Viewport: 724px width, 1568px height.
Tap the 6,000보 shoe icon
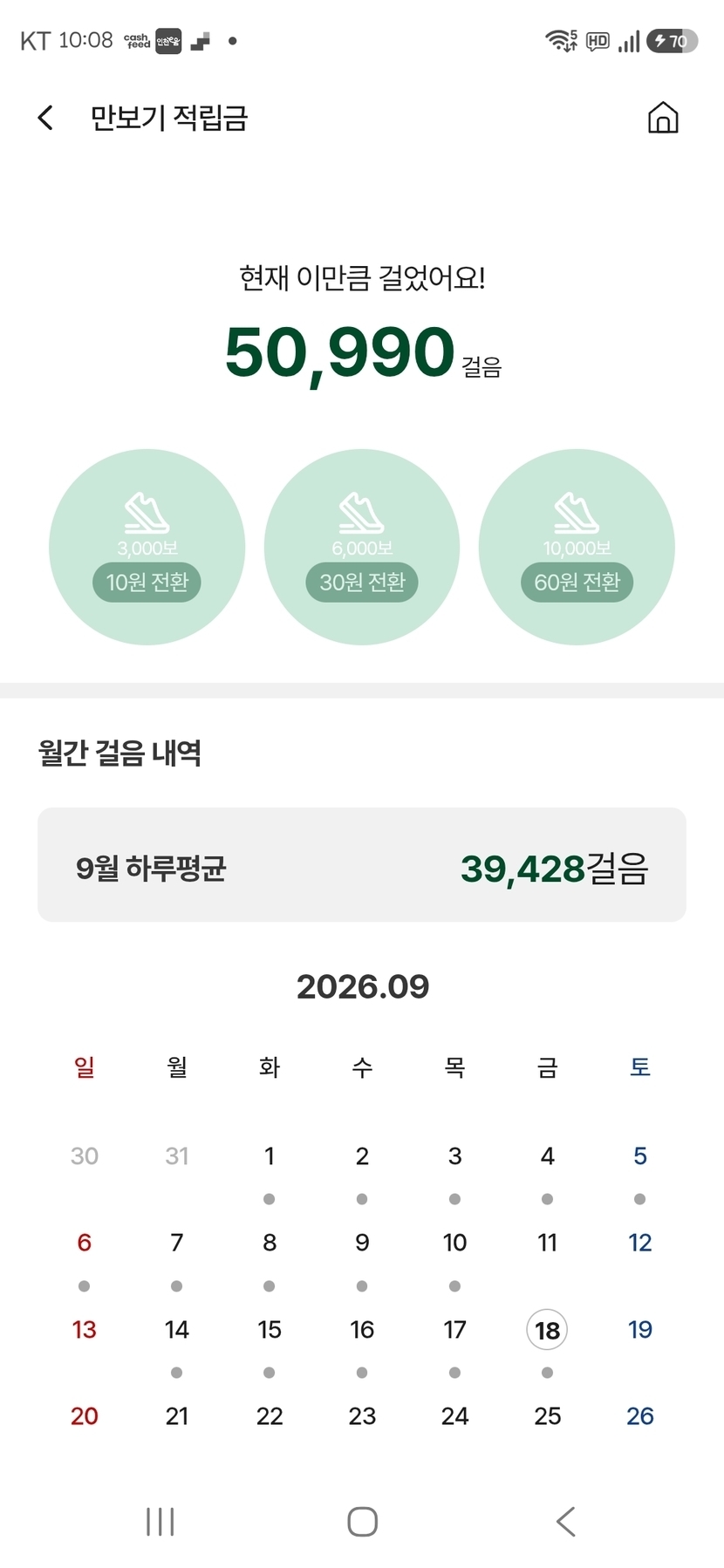(x=362, y=513)
